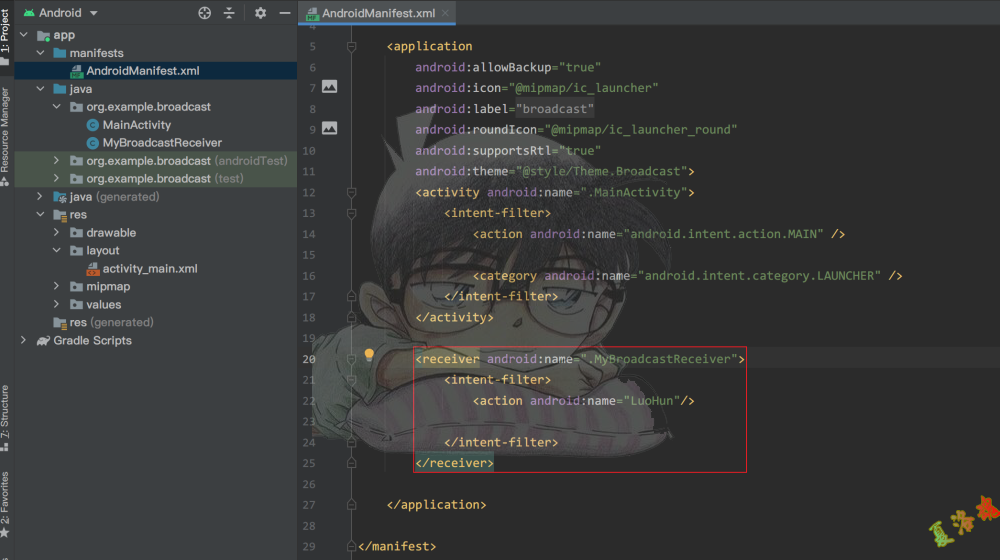
Task: Hide the Project panel with minus icon
Action: (x=285, y=13)
